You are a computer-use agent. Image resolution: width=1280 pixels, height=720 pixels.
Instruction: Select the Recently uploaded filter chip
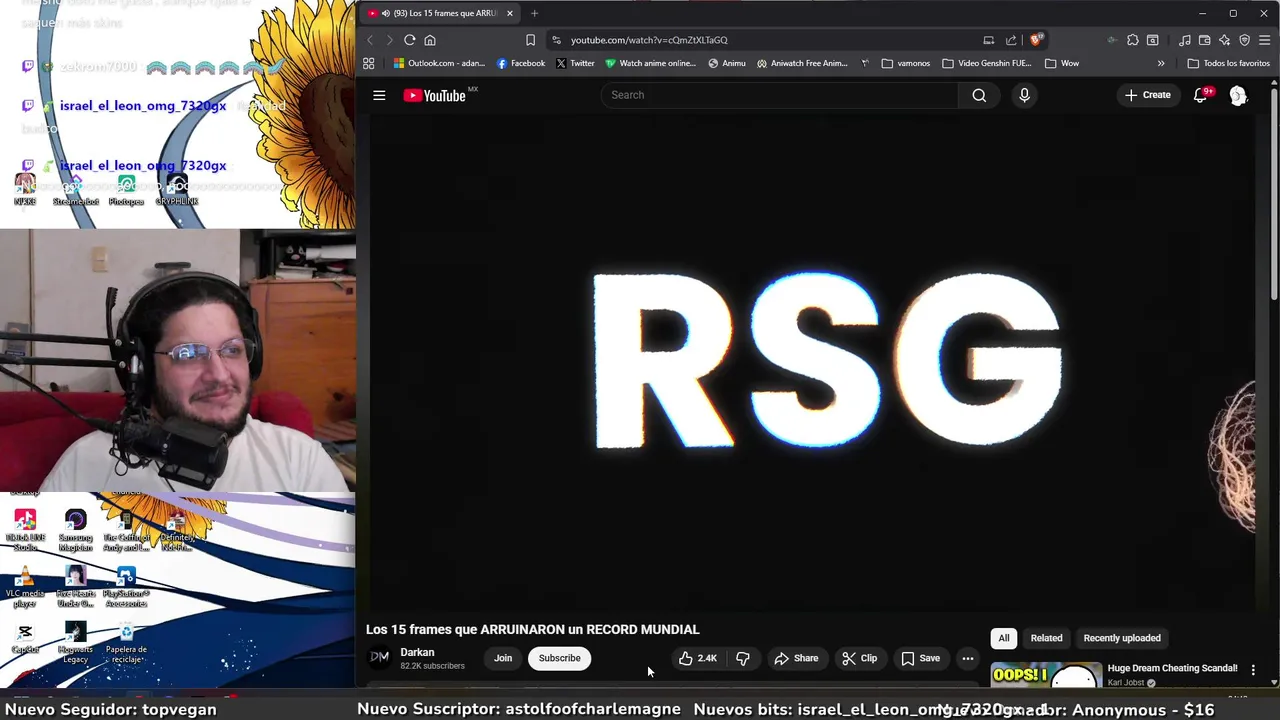[x=1122, y=638]
